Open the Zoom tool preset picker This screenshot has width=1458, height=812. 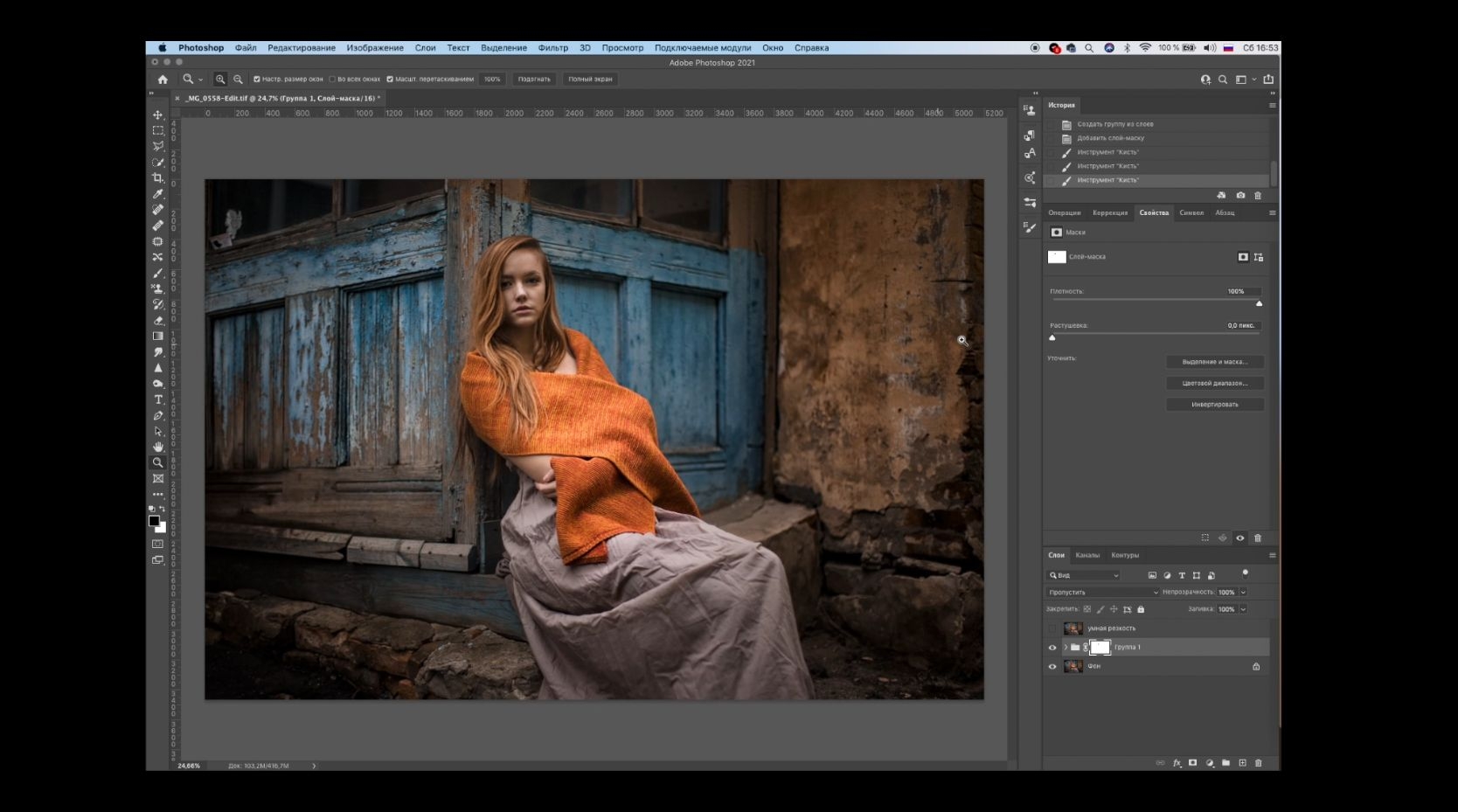point(191,79)
